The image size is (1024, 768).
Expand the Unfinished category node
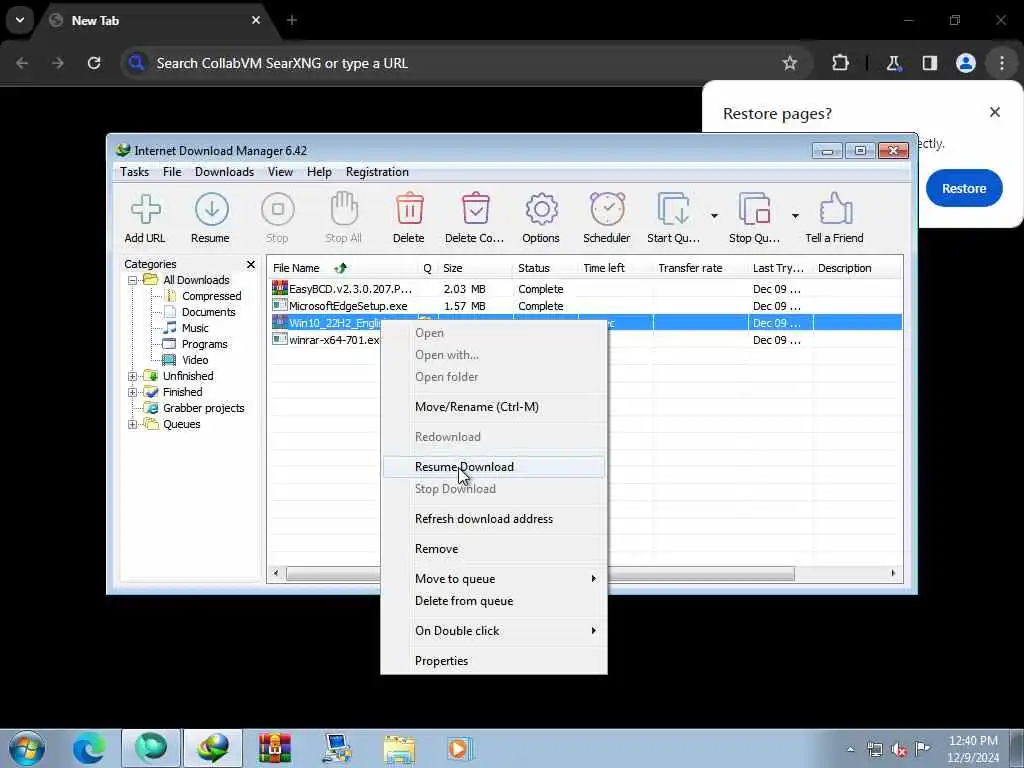[133, 376]
